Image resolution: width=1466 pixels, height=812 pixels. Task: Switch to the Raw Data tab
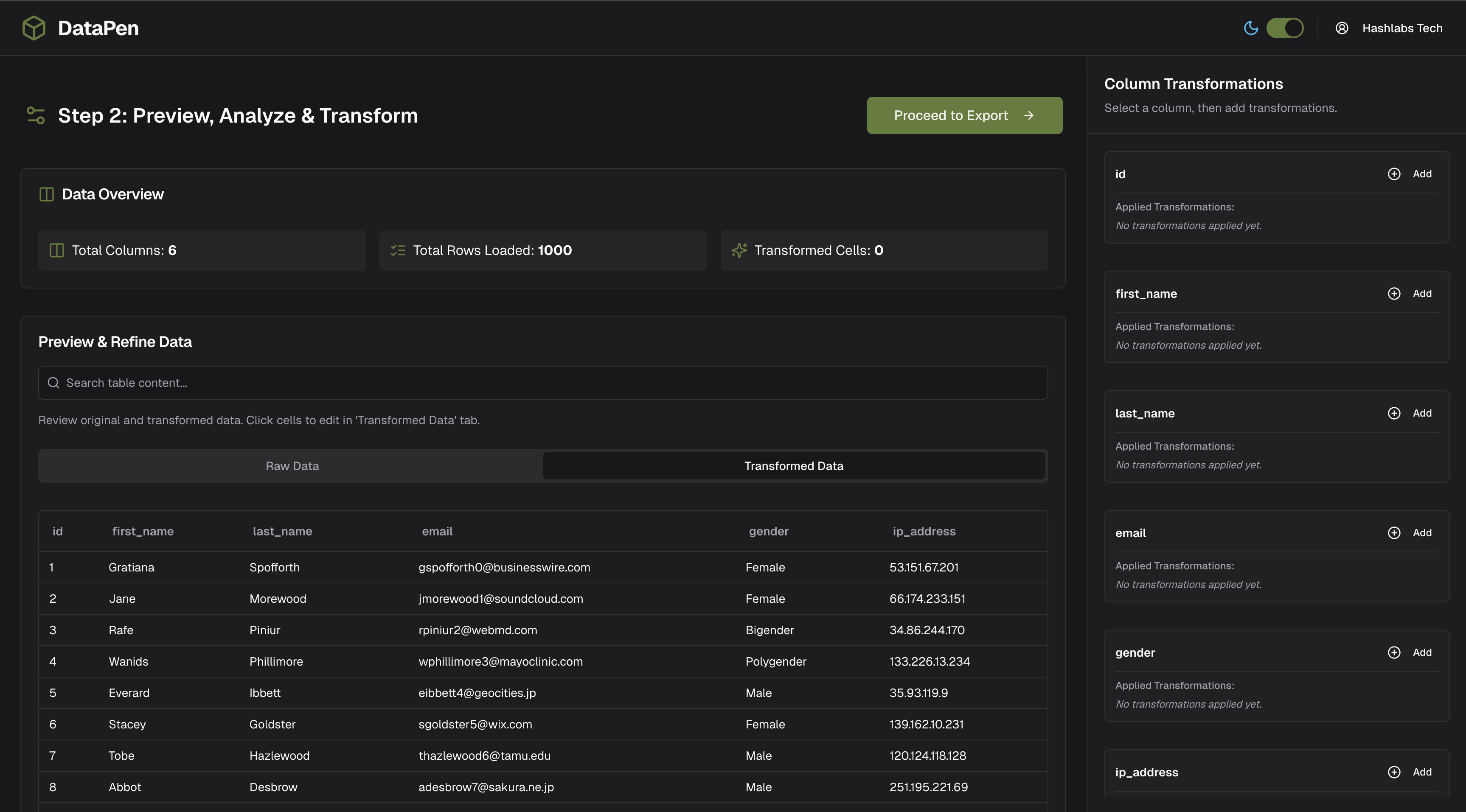coord(292,466)
